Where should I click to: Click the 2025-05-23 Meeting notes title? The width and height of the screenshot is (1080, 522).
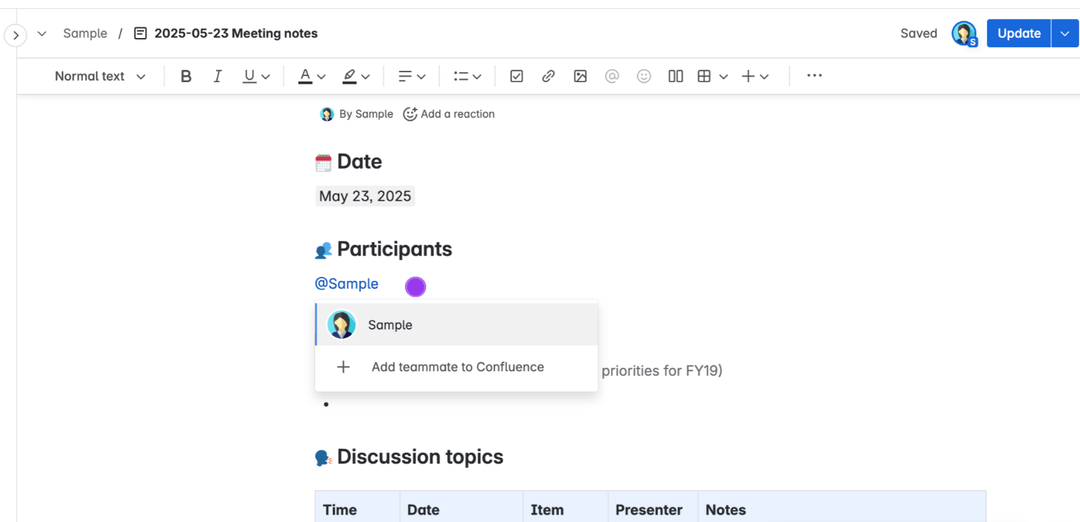pos(236,33)
